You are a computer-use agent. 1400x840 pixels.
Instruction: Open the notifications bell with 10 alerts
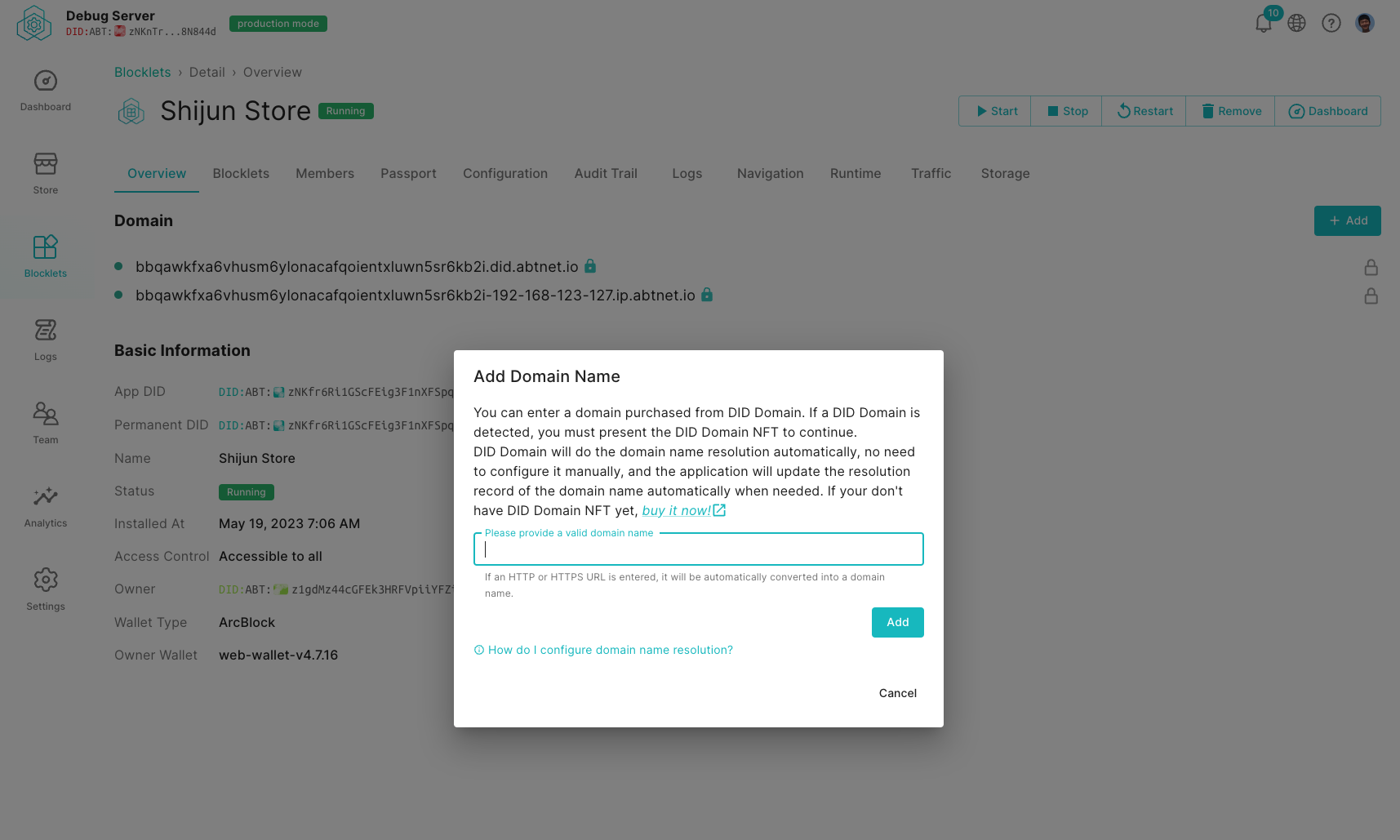click(x=1263, y=23)
